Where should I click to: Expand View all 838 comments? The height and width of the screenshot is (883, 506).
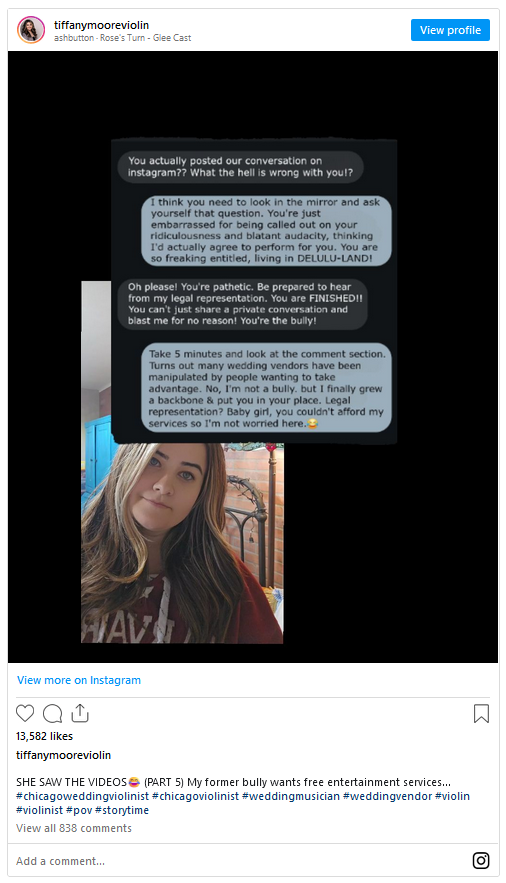click(74, 828)
